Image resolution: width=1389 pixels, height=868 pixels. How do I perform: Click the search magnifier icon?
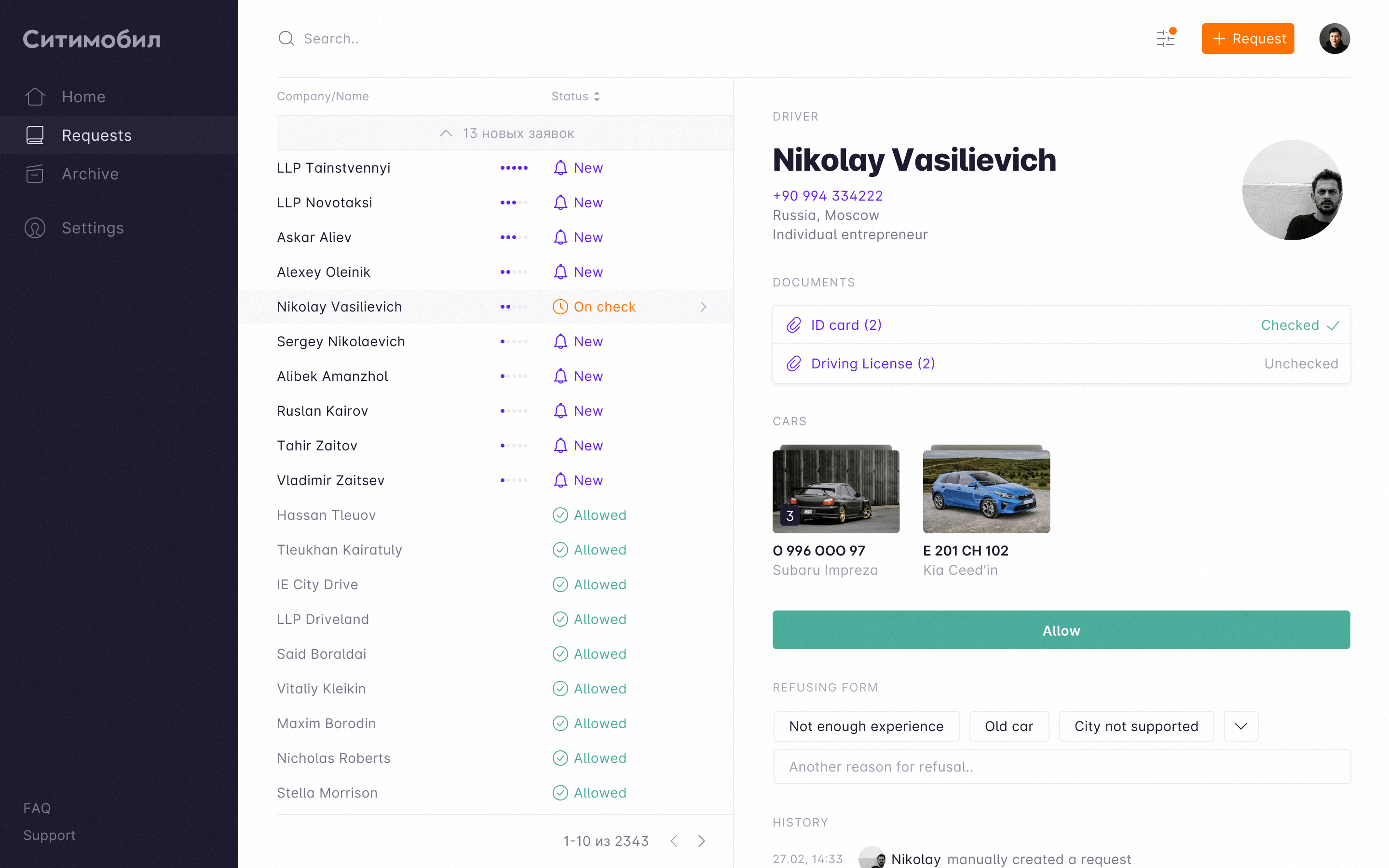click(286, 39)
